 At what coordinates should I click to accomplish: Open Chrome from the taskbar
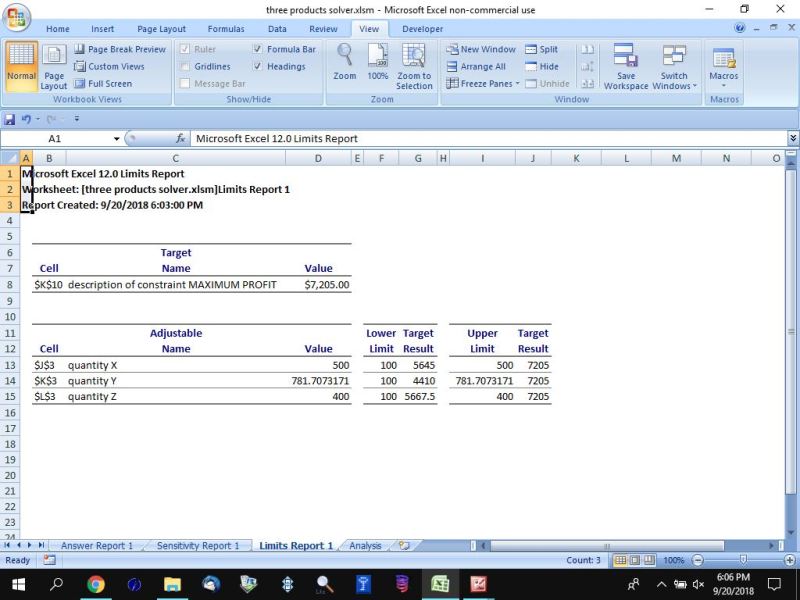95,584
